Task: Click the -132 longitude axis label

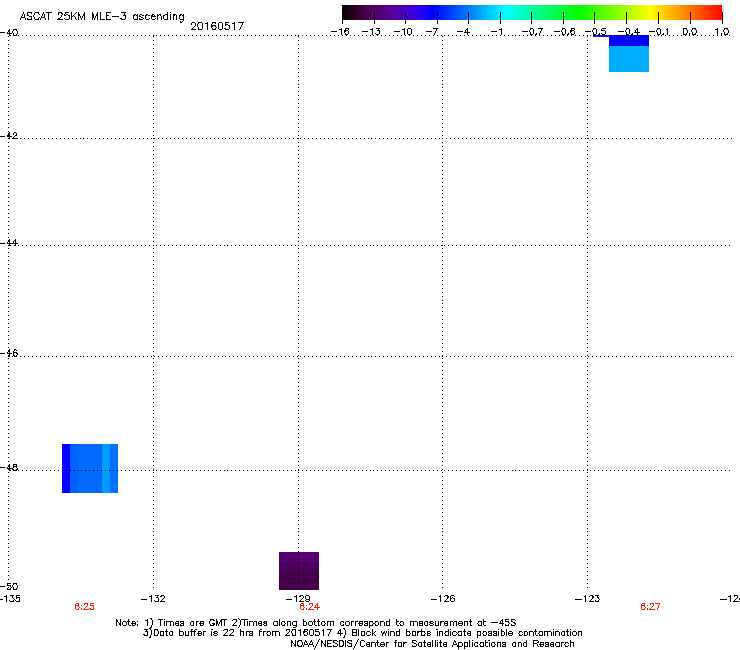Action: pos(153,599)
